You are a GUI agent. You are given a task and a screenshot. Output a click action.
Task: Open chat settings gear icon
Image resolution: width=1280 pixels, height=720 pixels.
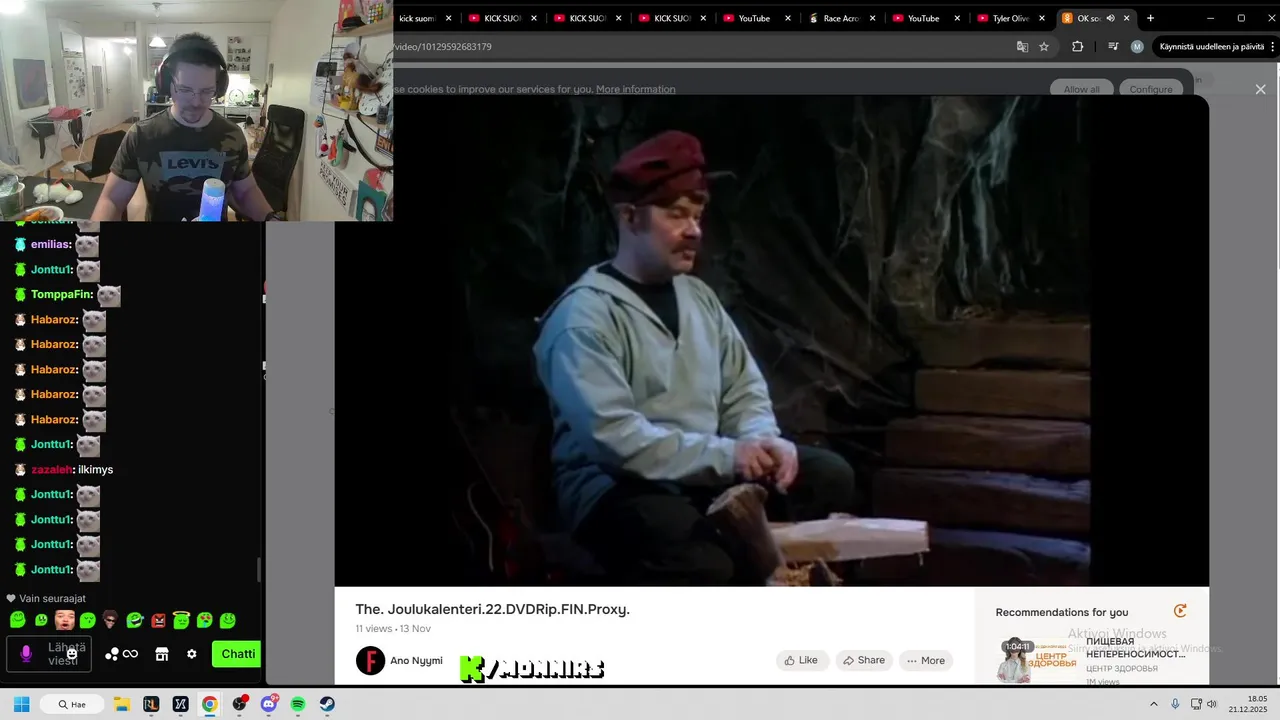192,654
